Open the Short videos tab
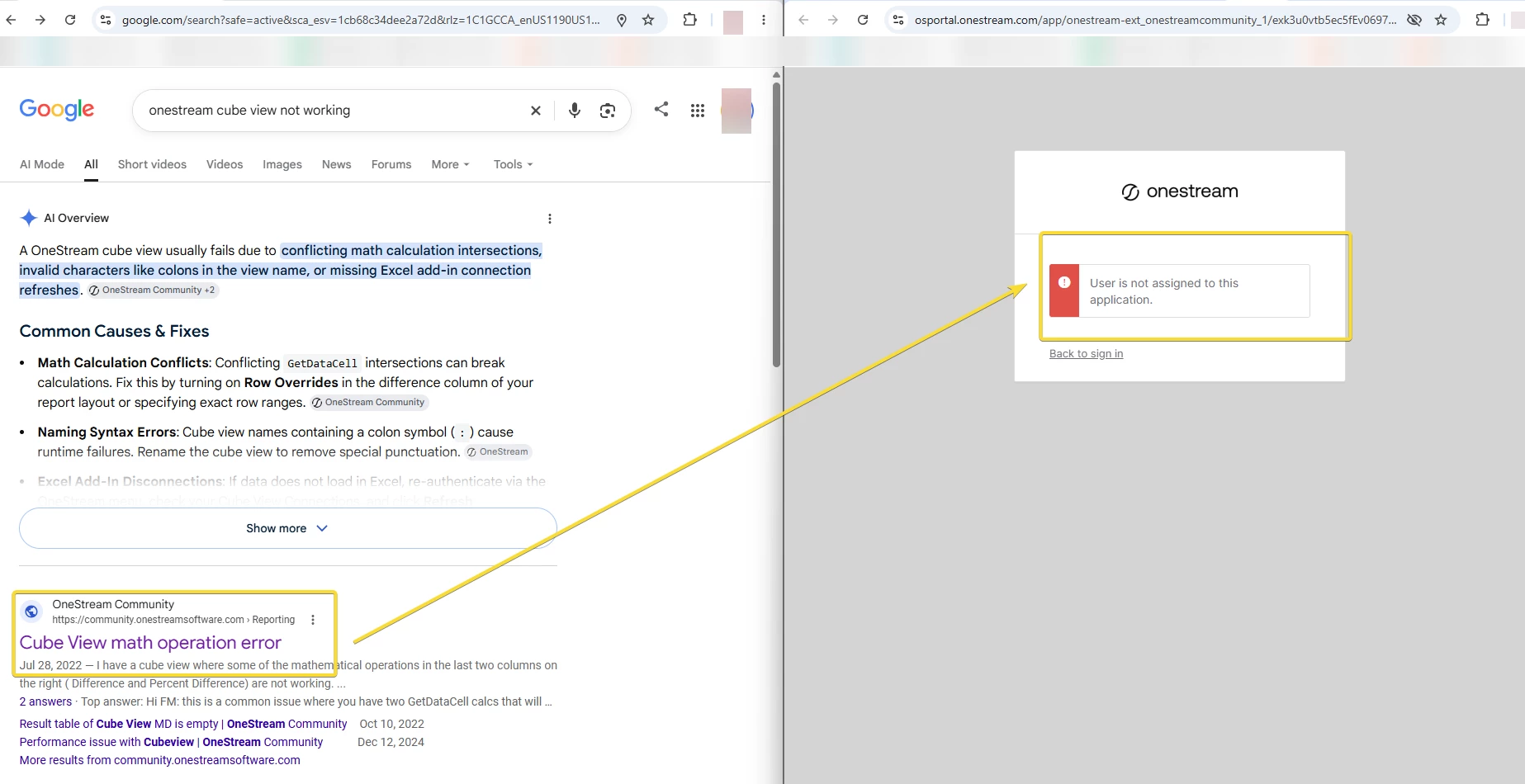The width and height of the screenshot is (1525, 784). pos(152,164)
